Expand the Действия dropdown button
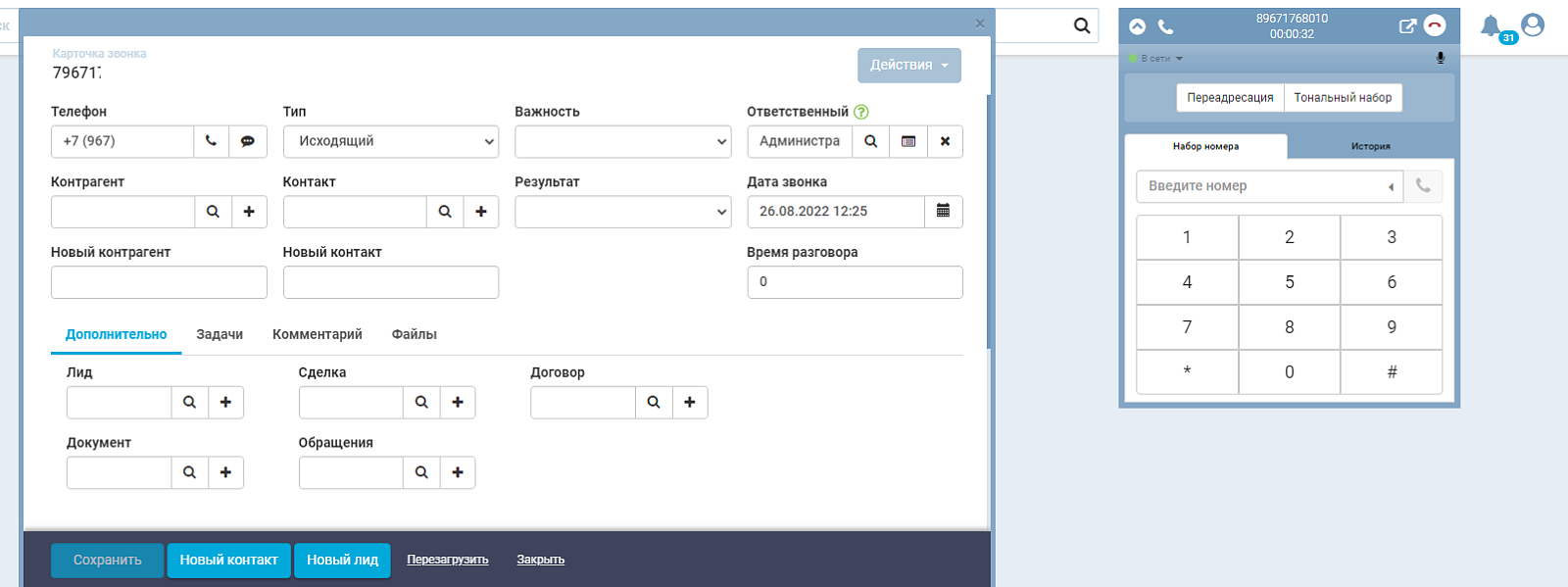This screenshot has height=587, width=1568. 909,66
